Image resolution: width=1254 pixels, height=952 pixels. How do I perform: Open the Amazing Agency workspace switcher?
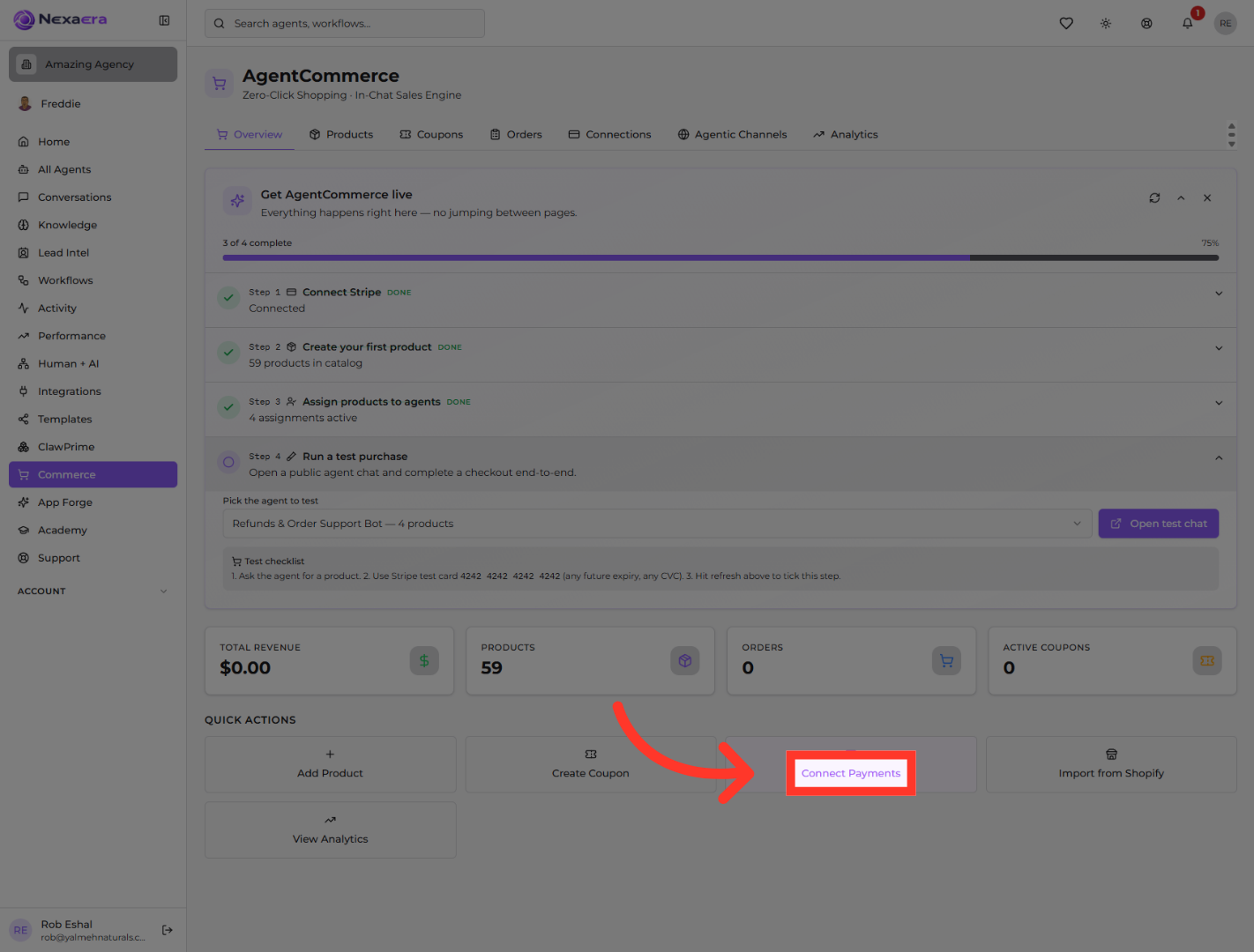[x=93, y=64]
